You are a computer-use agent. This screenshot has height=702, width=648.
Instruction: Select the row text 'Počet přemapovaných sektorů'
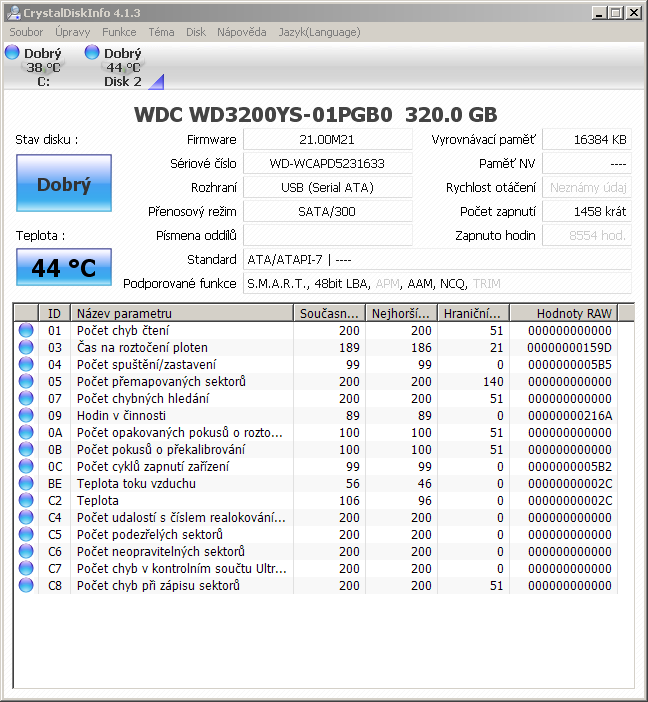161,381
